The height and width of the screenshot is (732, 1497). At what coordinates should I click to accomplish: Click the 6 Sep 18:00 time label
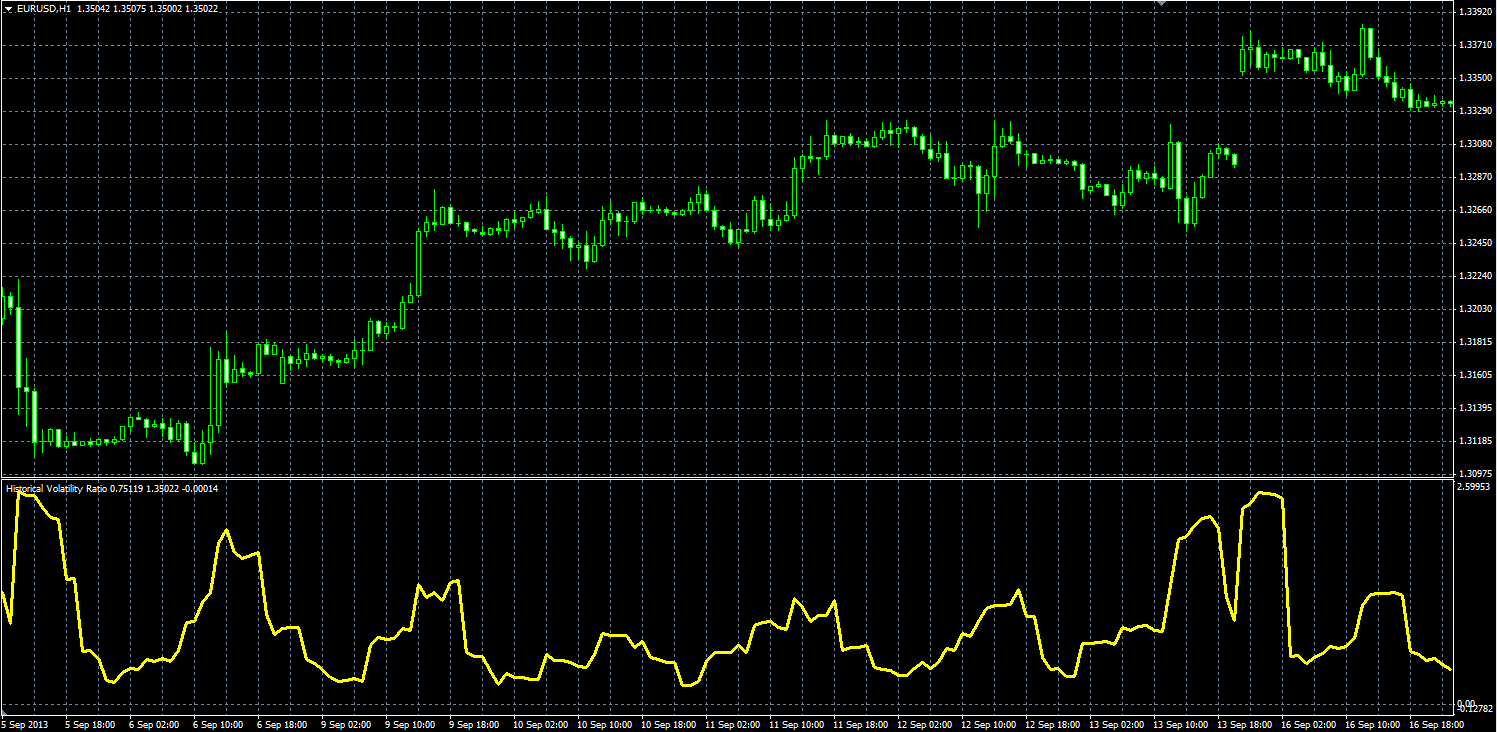tap(282, 724)
